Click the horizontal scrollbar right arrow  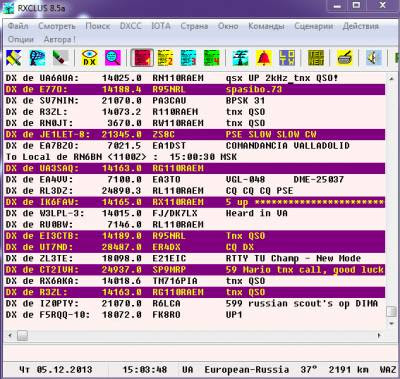pos(379,335)
